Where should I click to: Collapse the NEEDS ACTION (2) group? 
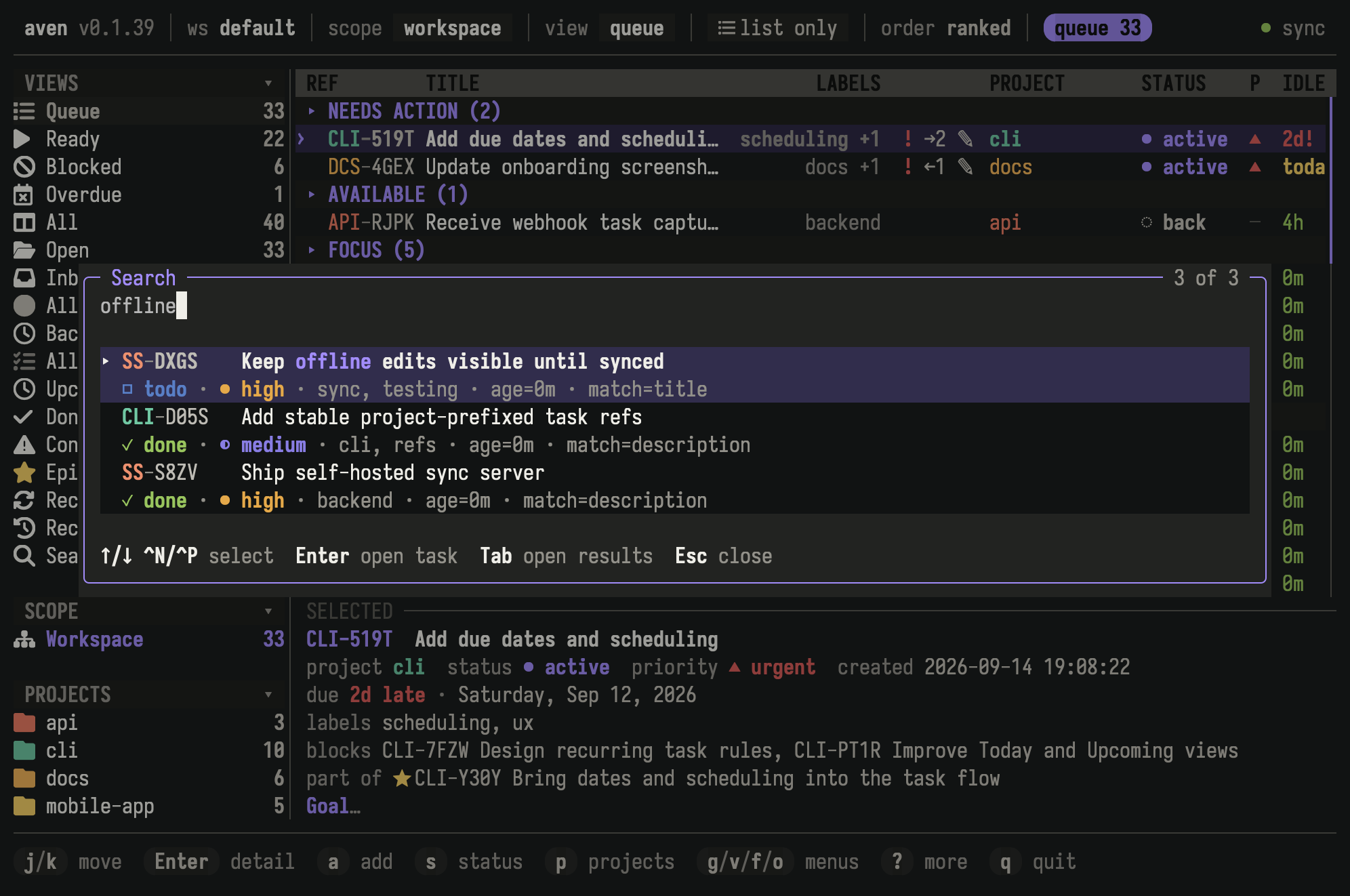pos(311,110)
